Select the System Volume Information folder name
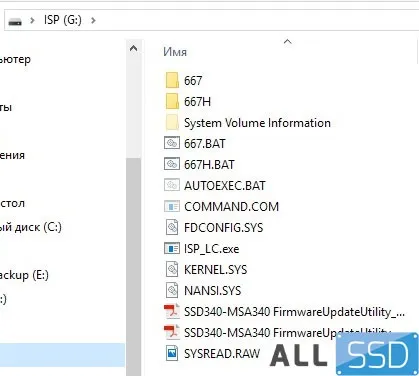This screenshot has height=376, width=419. point(257,123)
